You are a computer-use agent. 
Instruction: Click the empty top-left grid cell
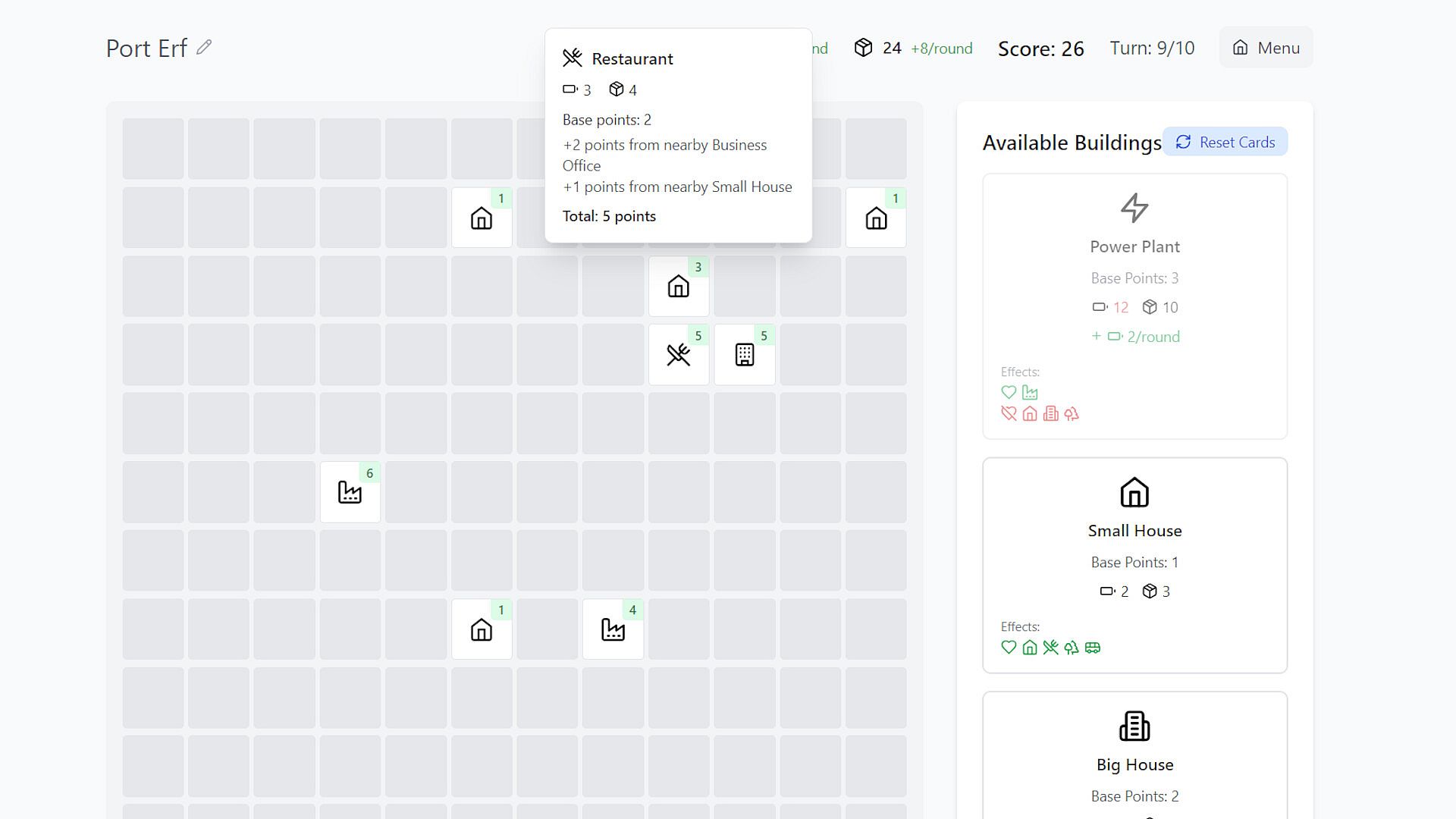click(152, 149)
